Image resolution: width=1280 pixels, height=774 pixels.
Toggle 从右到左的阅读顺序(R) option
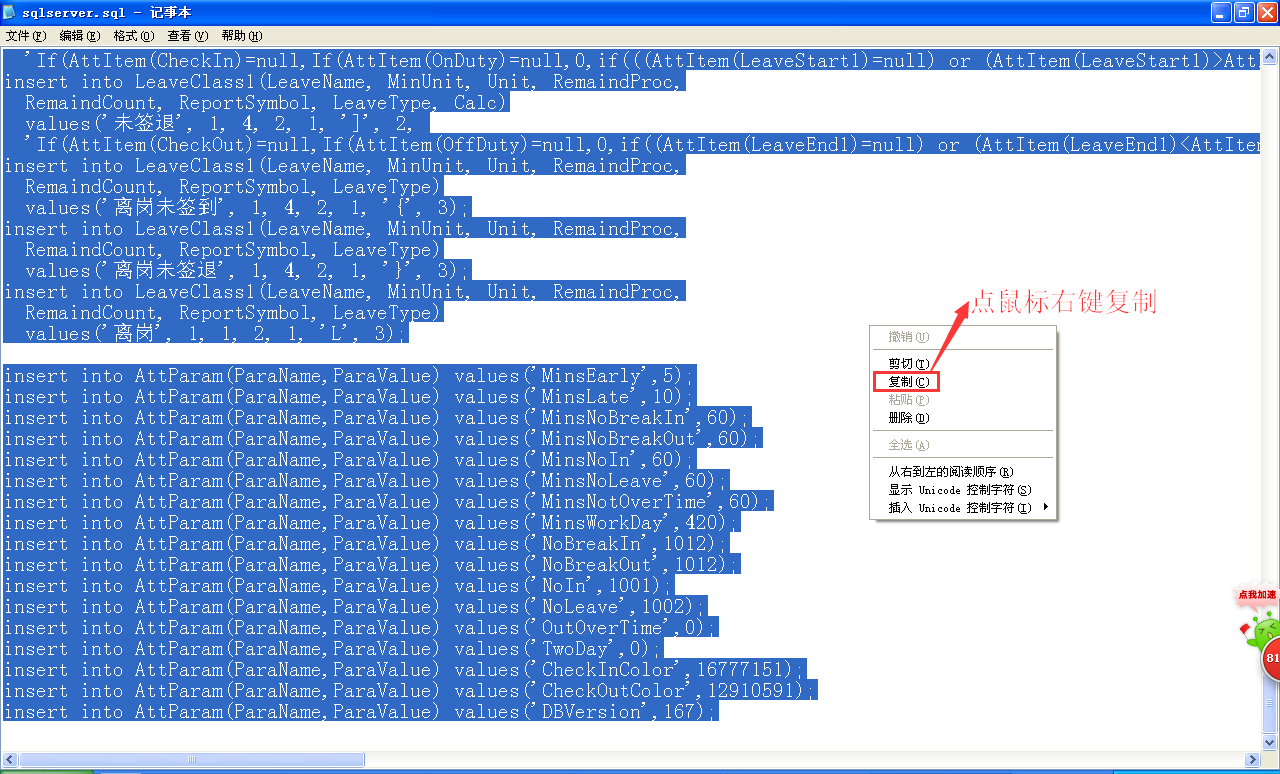pyautogui.click(x=950, y=472)
